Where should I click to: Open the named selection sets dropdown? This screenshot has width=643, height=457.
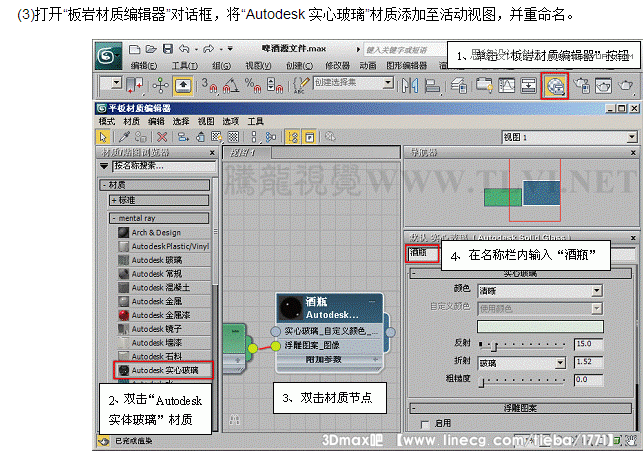[x=388, y=83]
